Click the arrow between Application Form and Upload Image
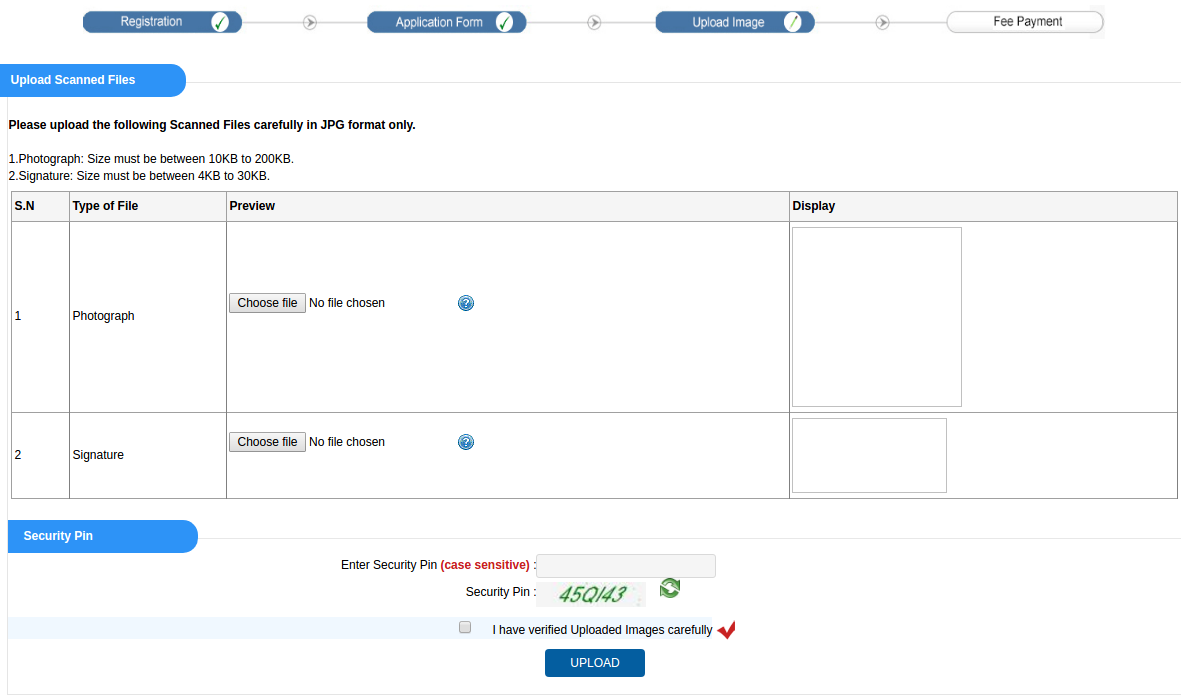Screen dimensions: 1181x695 click(x=594, y=20)
